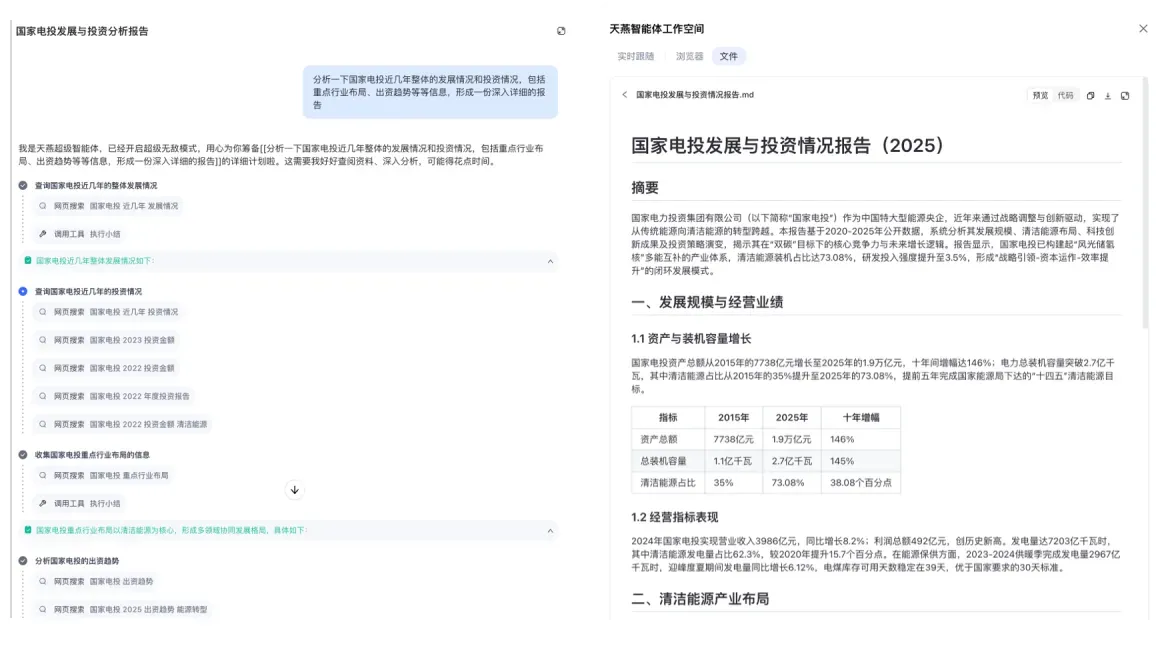Go back using the arrow beside 国家电投发展与投资情况报告.md

[x=625, y=95]
